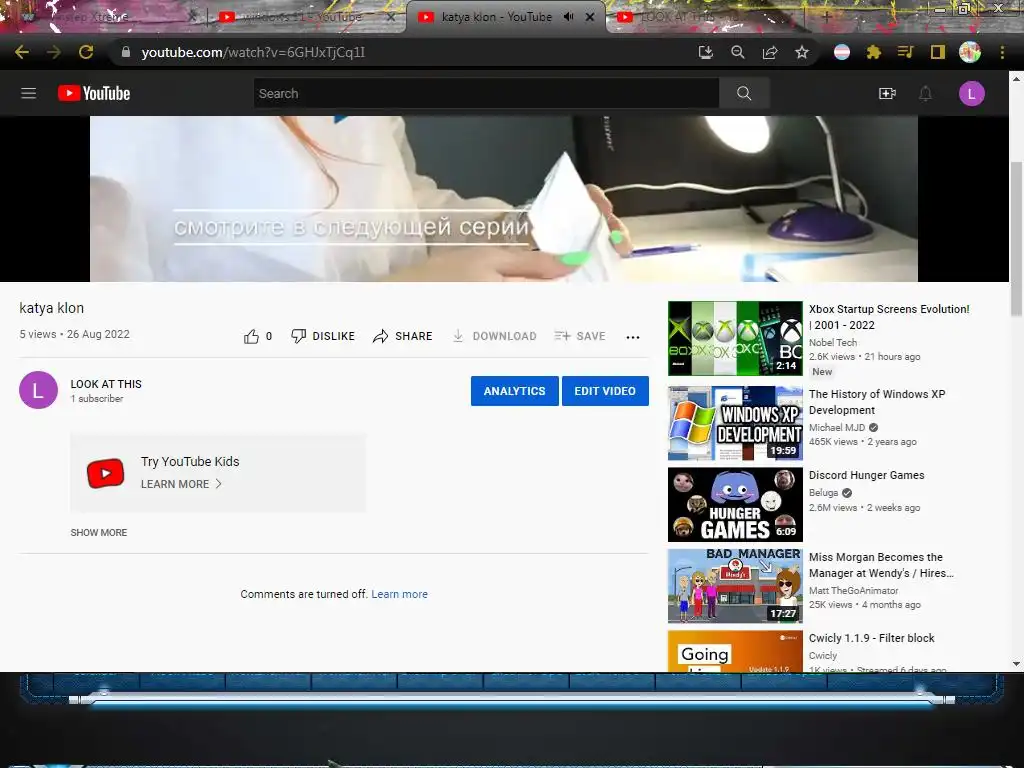Open Discord Hunger Games thumbnail
Viewport: 1024px width, 768px height.
[735, 504]
